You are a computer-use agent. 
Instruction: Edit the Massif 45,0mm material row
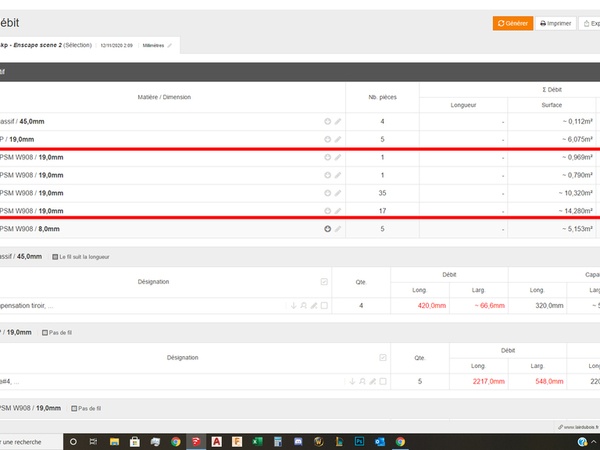(x=338, y=121)
